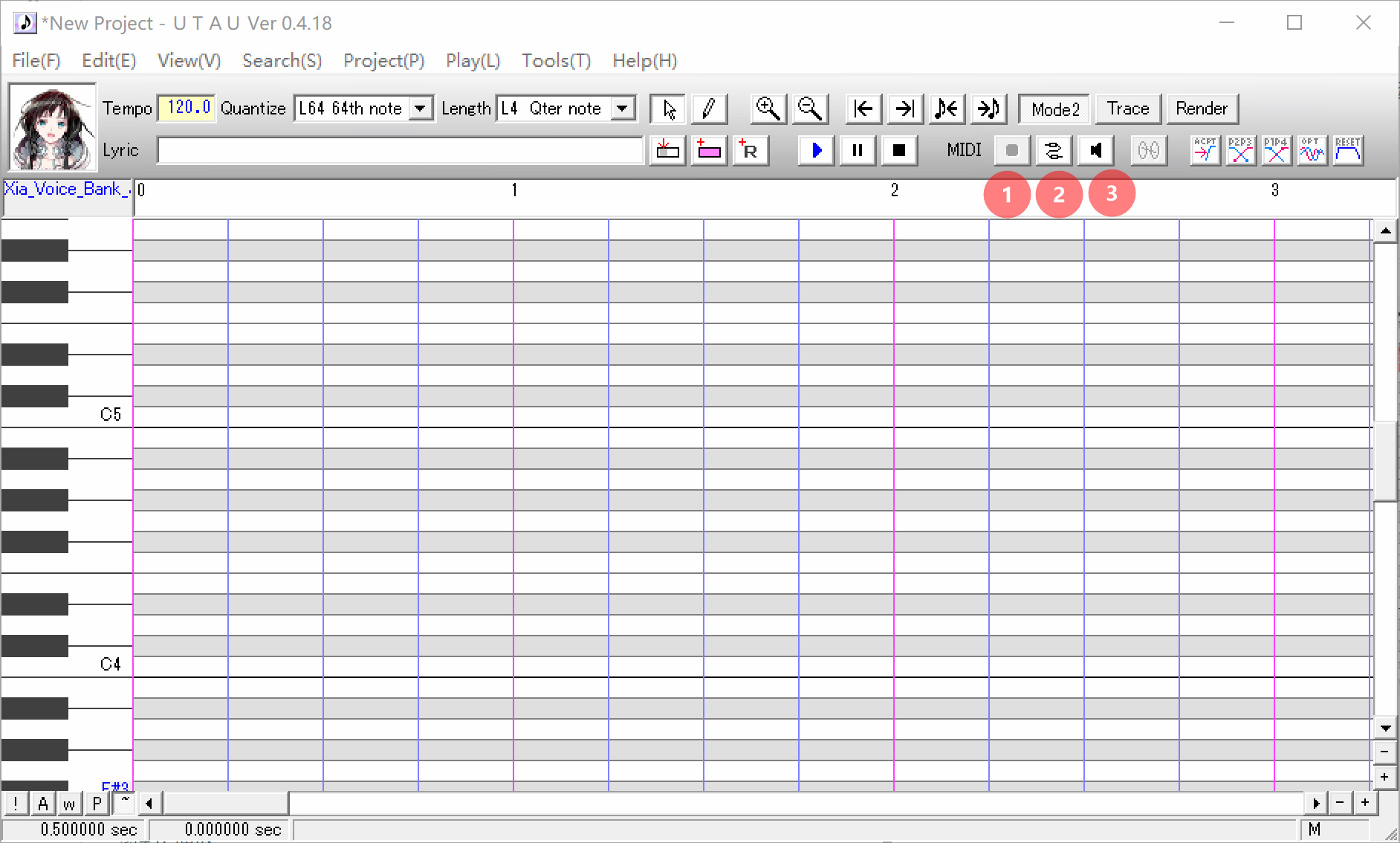
Task: Click the Lyric input field
Action: click(x=400, y=150)
